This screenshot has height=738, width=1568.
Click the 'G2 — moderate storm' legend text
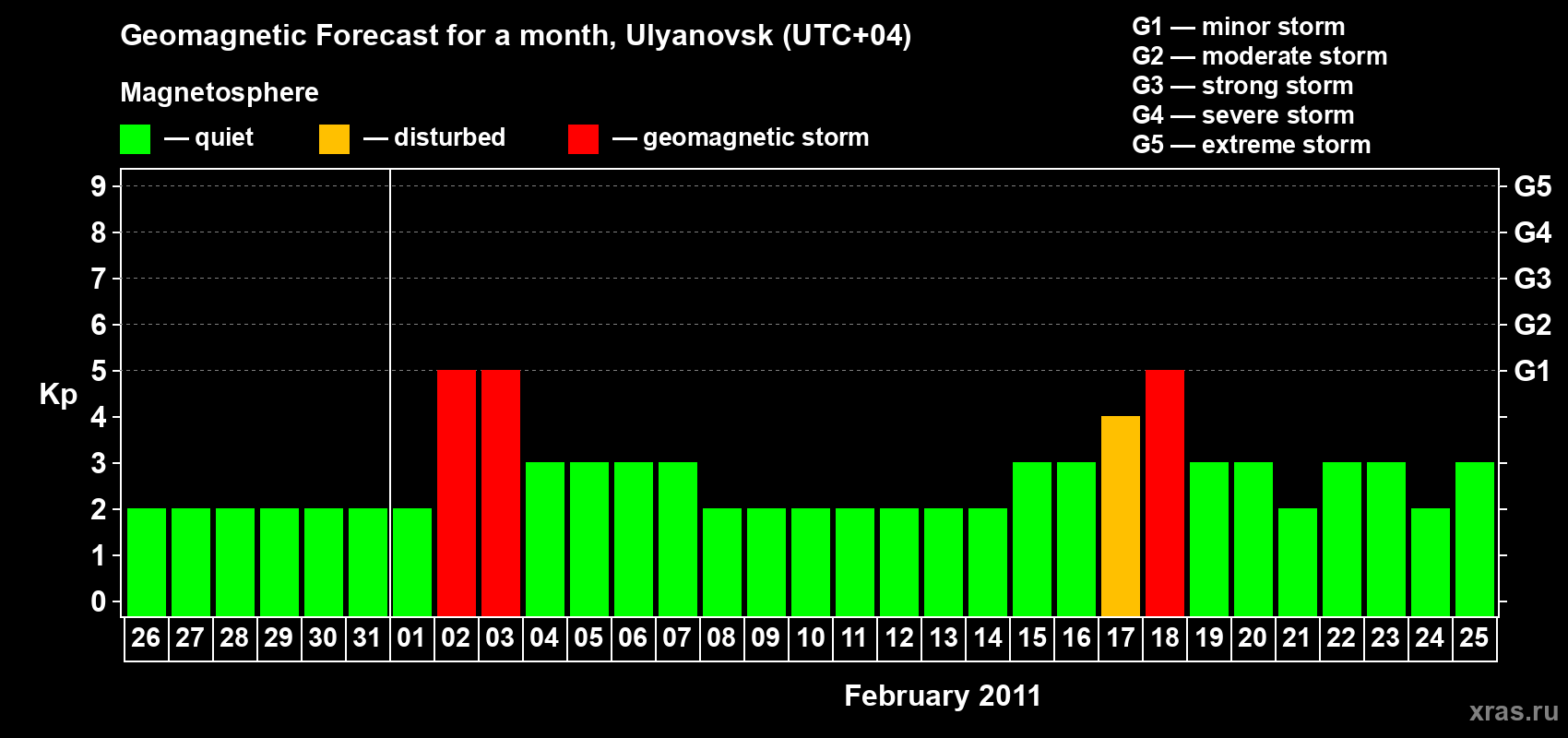point(1260,56)
